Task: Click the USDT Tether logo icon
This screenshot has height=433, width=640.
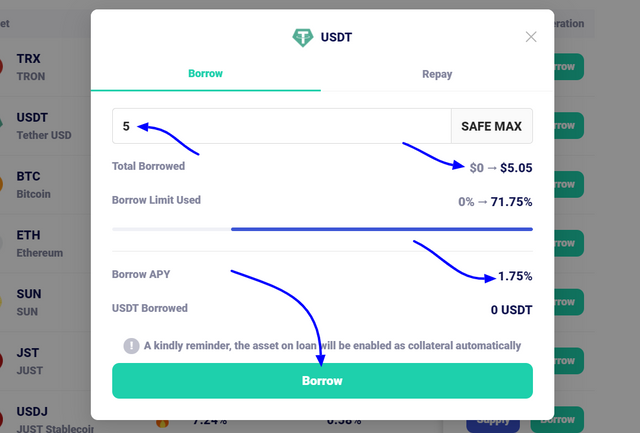Action: pyautogui.click(x=302, y=38)
